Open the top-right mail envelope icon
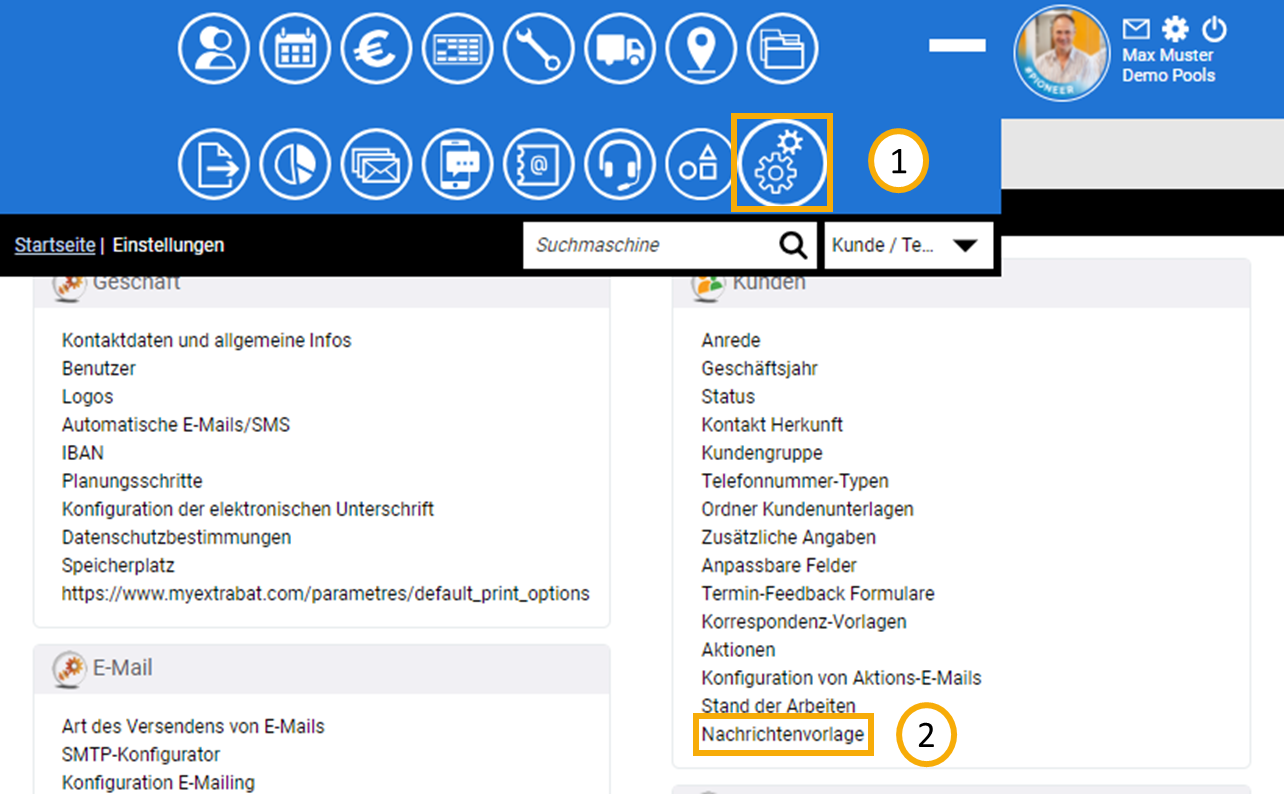Screen dimensions: 1284x794 coord(1136,28)
